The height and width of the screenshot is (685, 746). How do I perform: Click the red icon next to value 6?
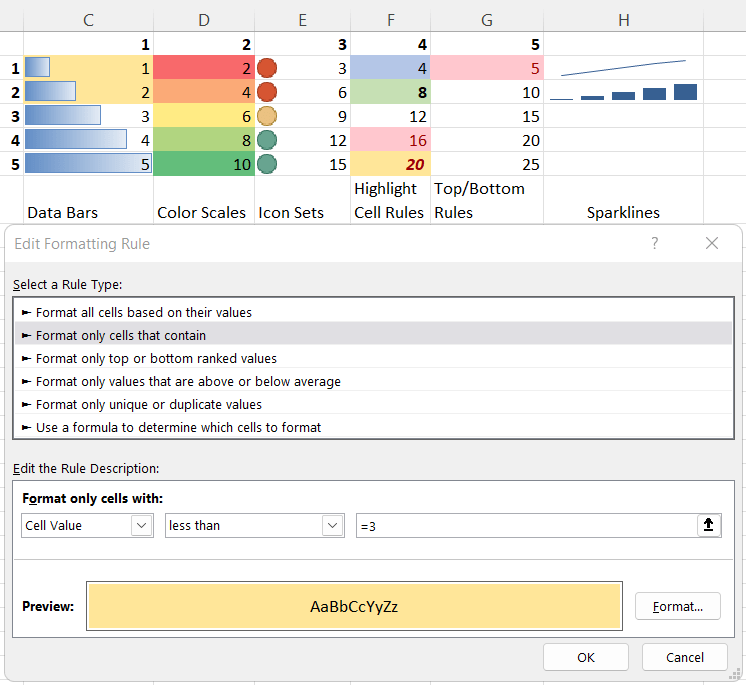[x=267, y=92]
